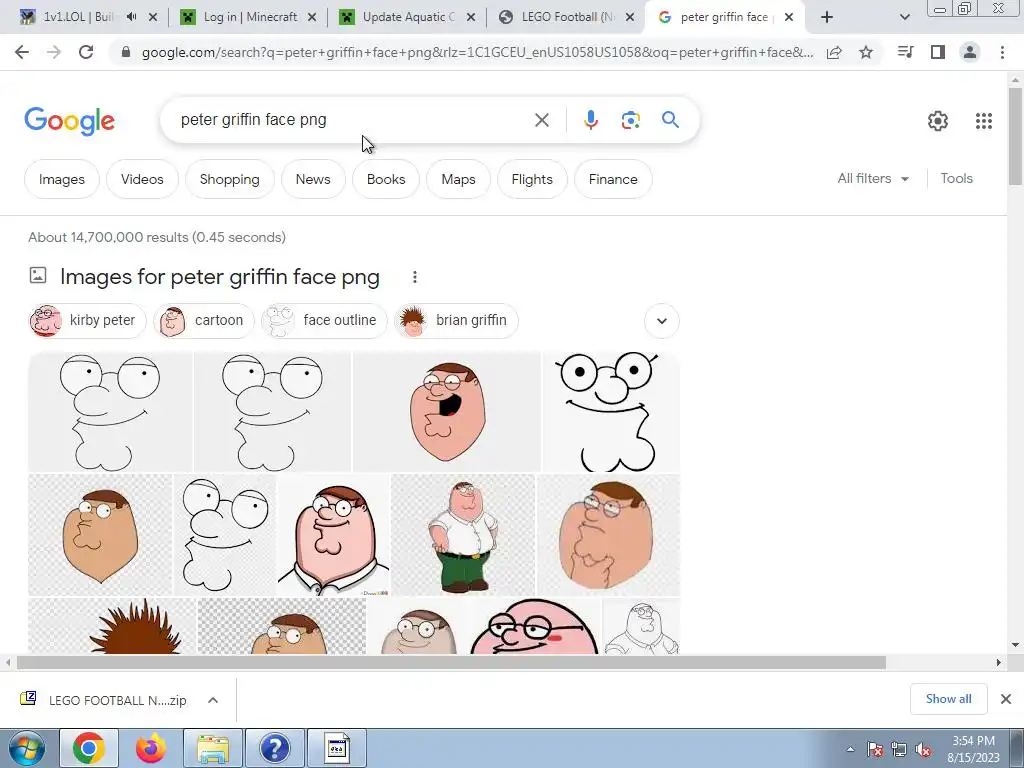Click the cartoon chip

pyautogui.click(x=203, y=321)
